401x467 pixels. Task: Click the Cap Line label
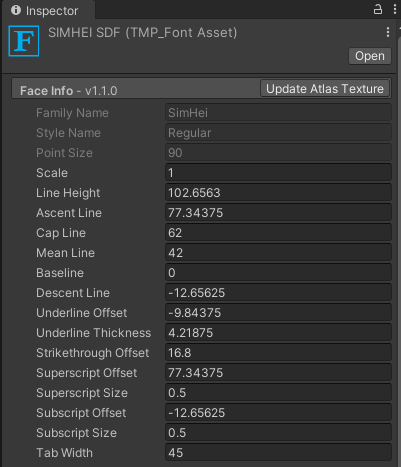point(61,233)
